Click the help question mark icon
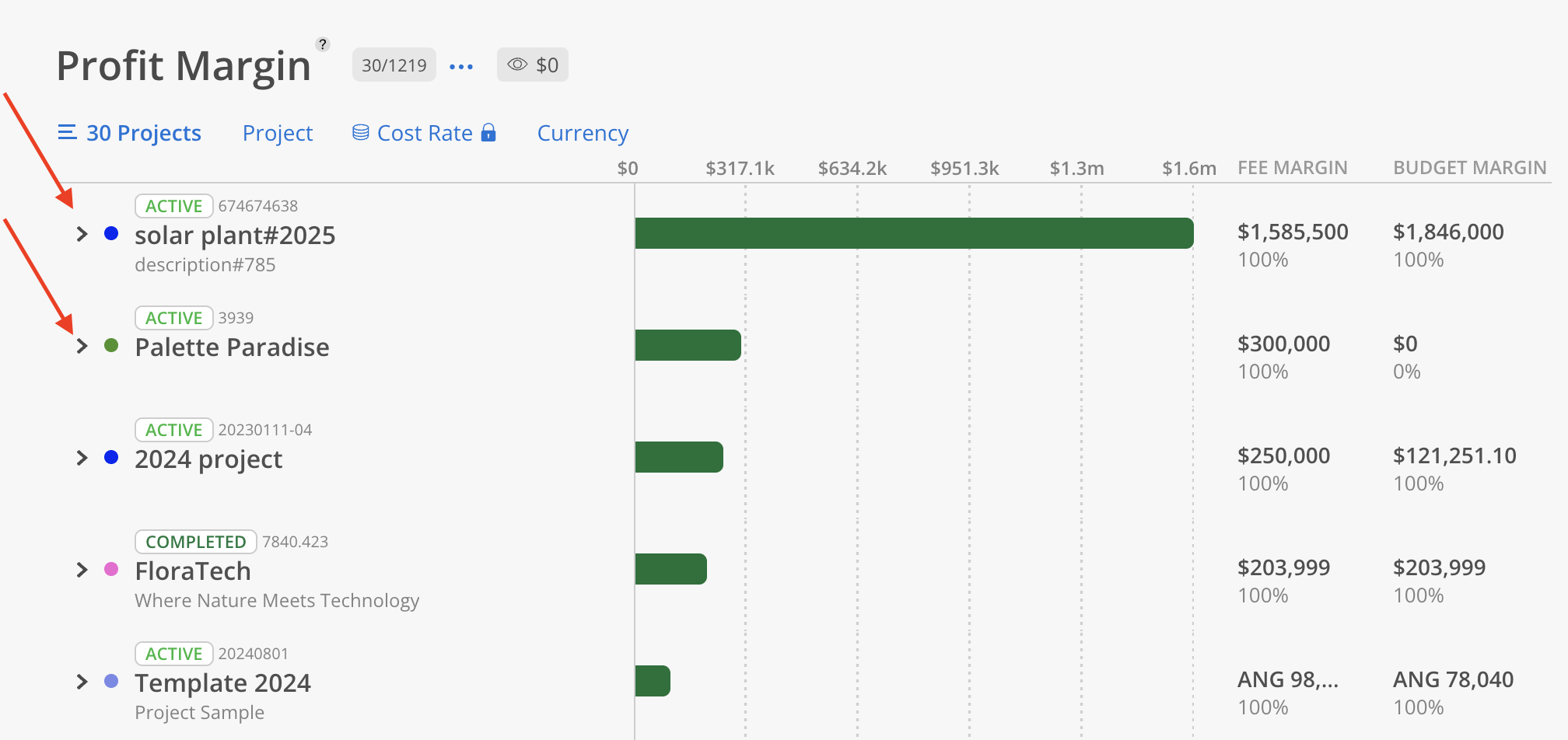This screenshot has width=1568, height=740. (323, 44)
